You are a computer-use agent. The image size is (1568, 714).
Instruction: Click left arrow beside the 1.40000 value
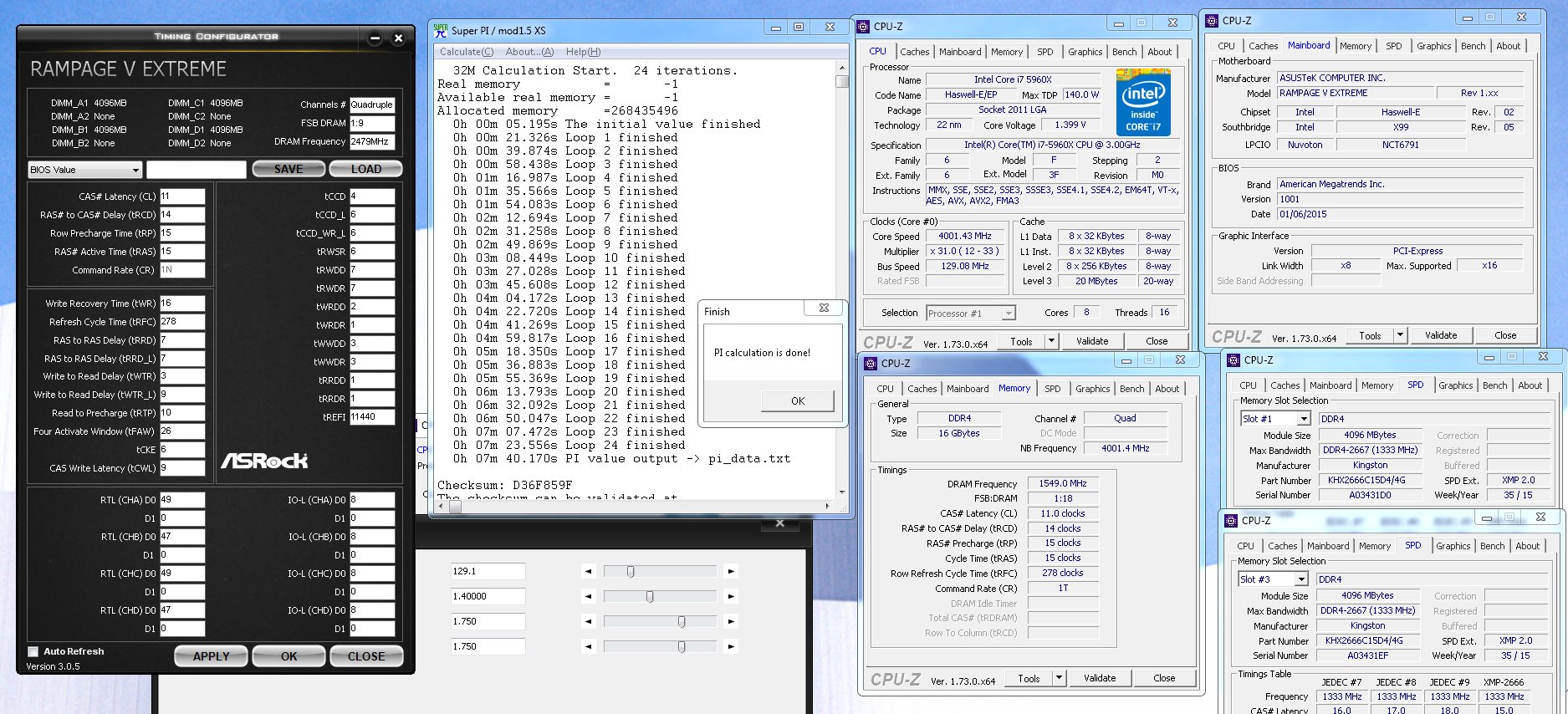[x=589, y=597]
